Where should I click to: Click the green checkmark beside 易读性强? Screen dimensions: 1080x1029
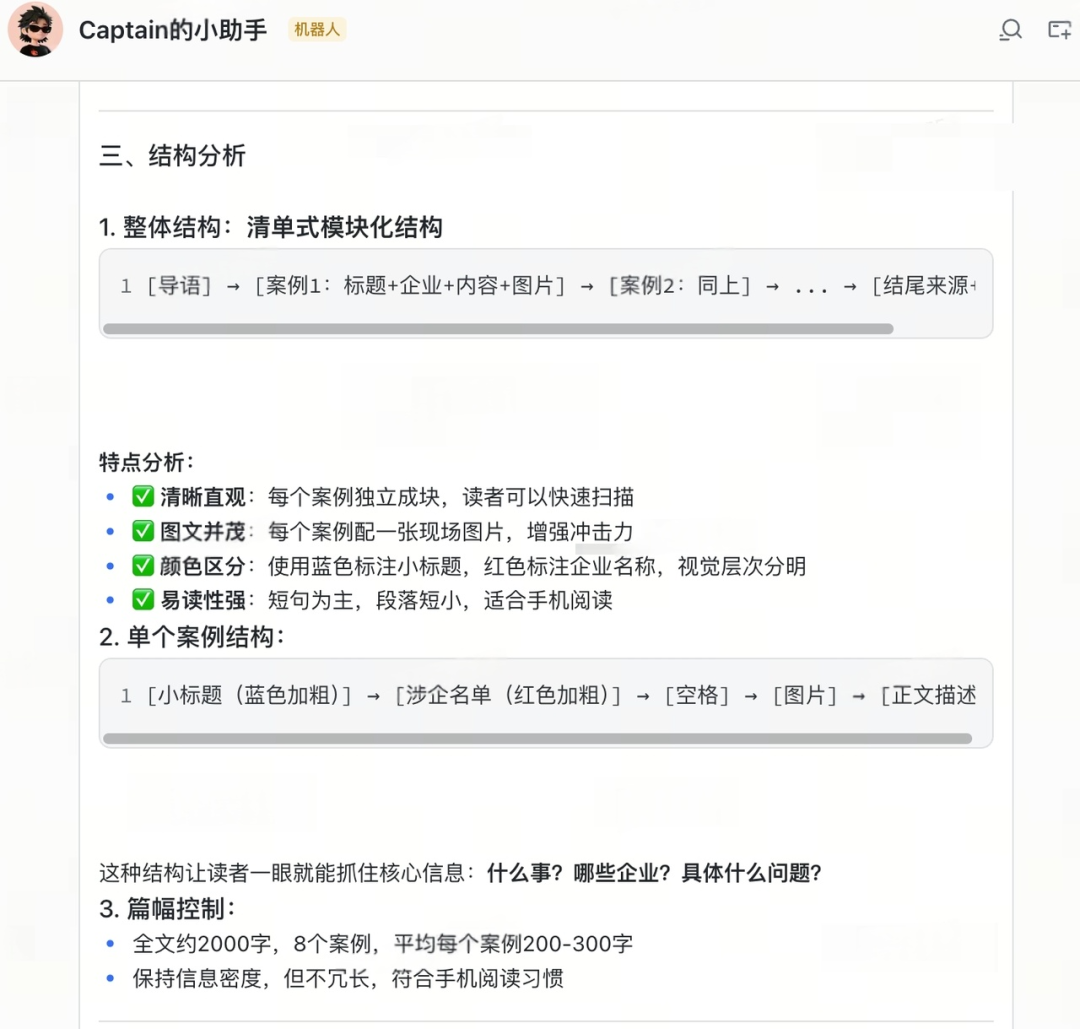143,600
